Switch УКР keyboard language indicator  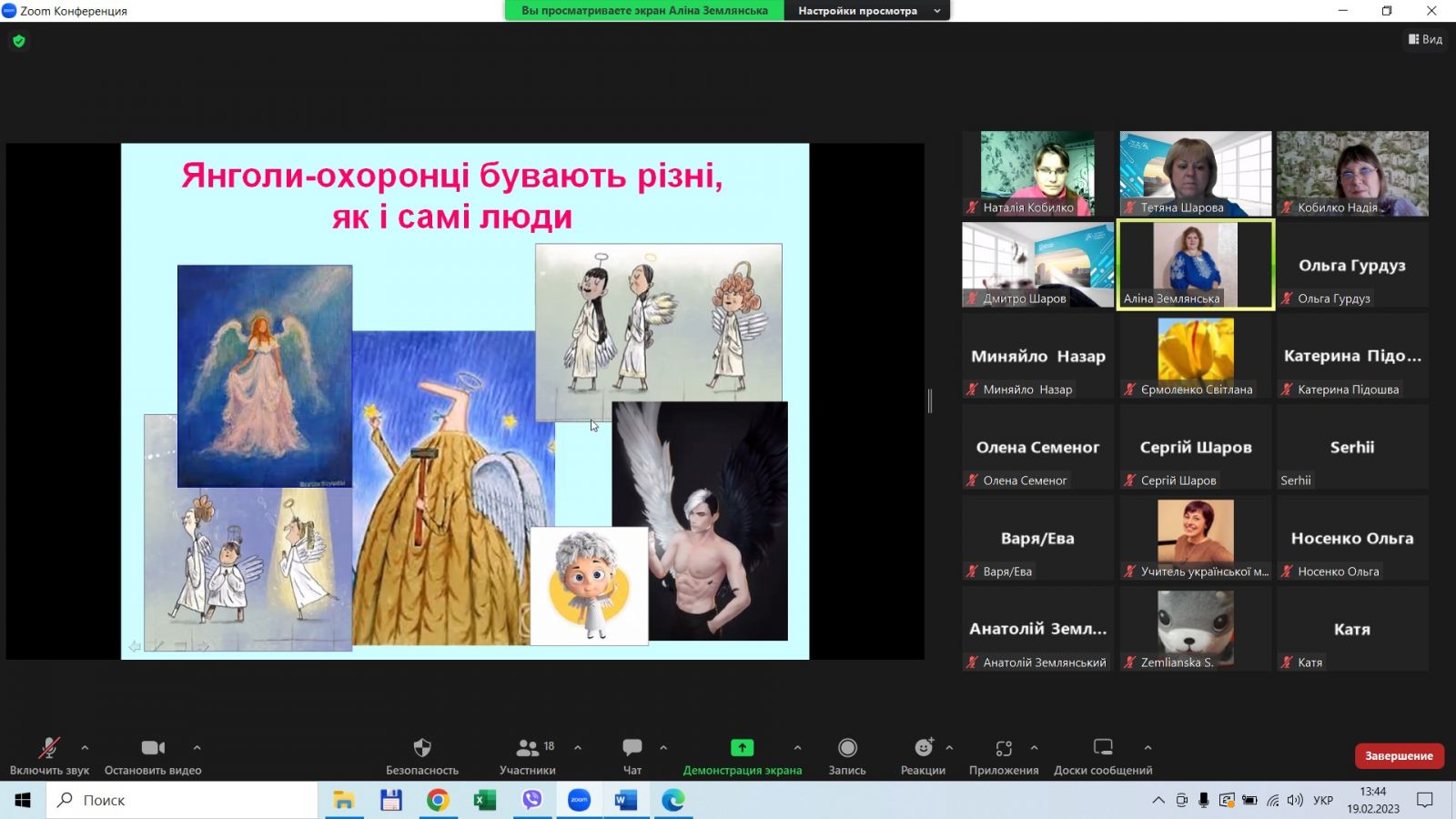pos(1323,800)
